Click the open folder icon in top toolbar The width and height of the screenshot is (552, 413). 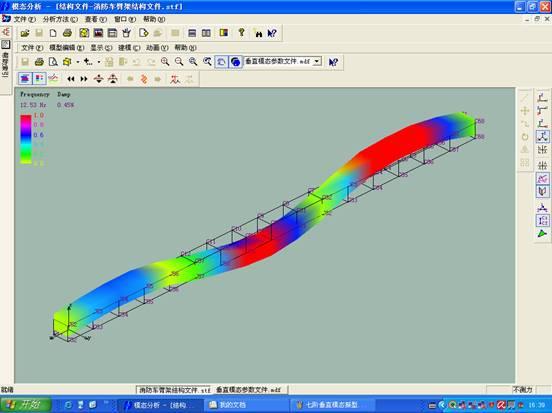(x=25, y=33)
